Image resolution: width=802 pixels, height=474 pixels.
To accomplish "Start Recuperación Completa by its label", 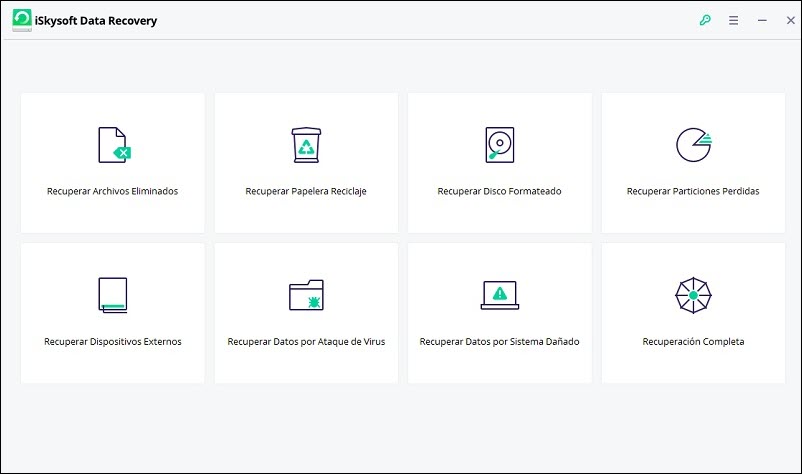I will [x=692, y=342].
